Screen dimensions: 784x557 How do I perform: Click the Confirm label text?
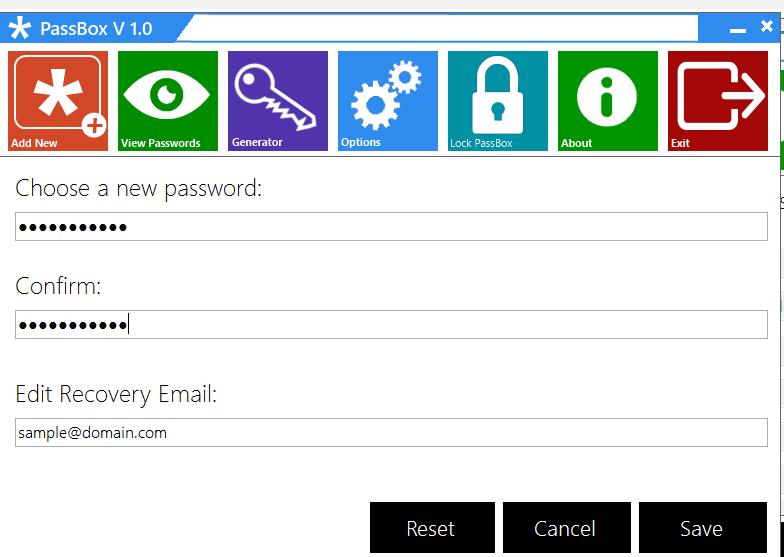click(x=58, y=287)
